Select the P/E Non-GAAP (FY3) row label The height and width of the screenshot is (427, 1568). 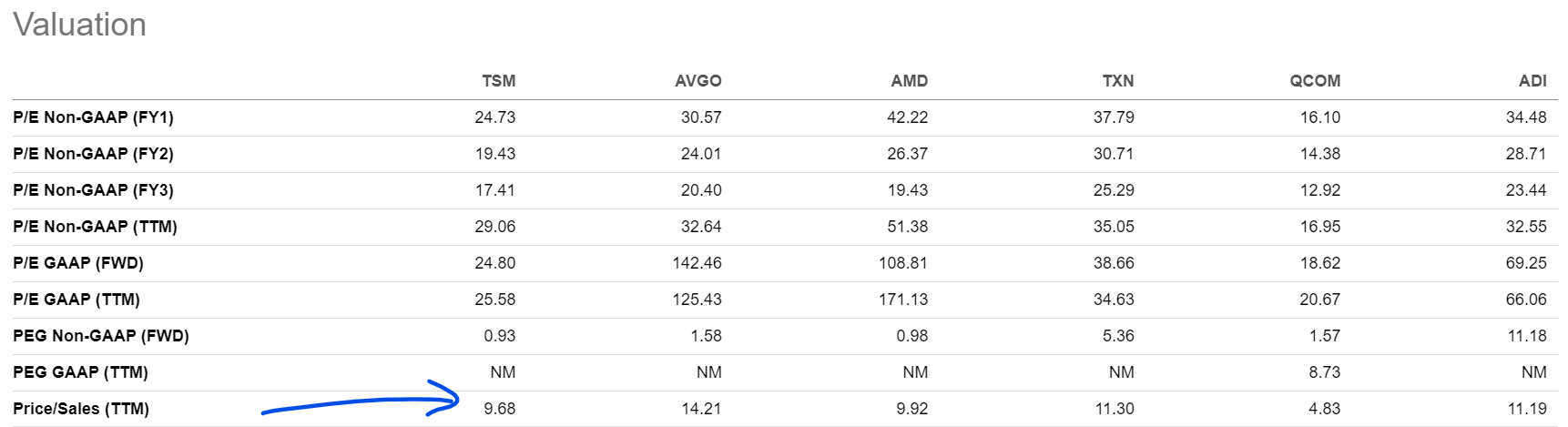pos(93,190)
